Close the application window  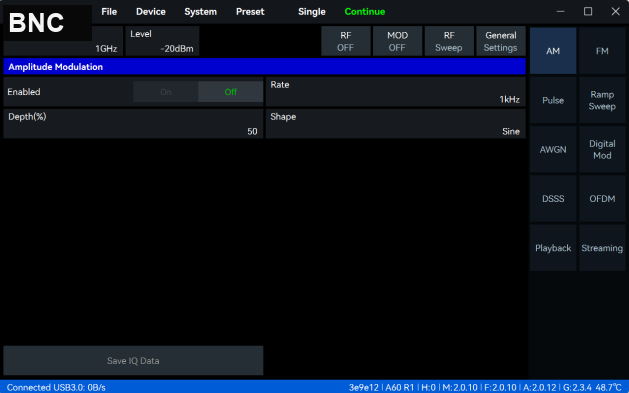point(615,12)
